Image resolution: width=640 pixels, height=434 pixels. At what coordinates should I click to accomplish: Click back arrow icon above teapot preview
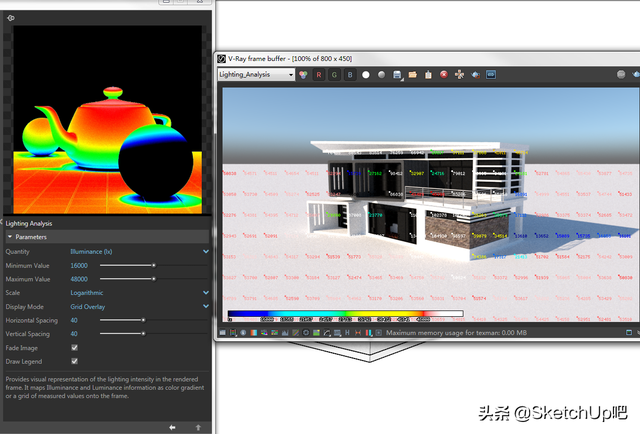(x=11, y=18)
